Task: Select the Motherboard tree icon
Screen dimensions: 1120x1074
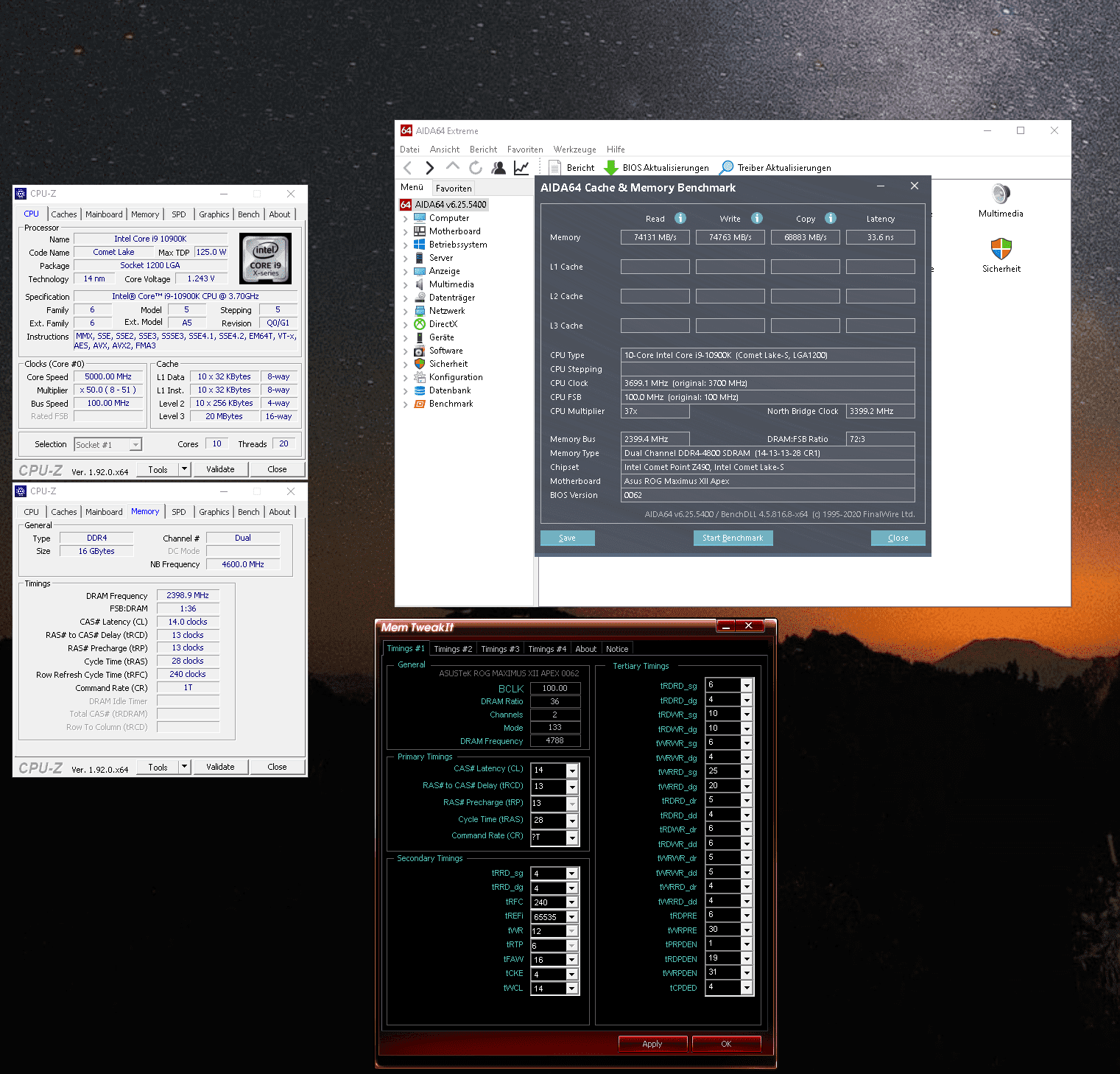Action: click(x=420, y=231)
